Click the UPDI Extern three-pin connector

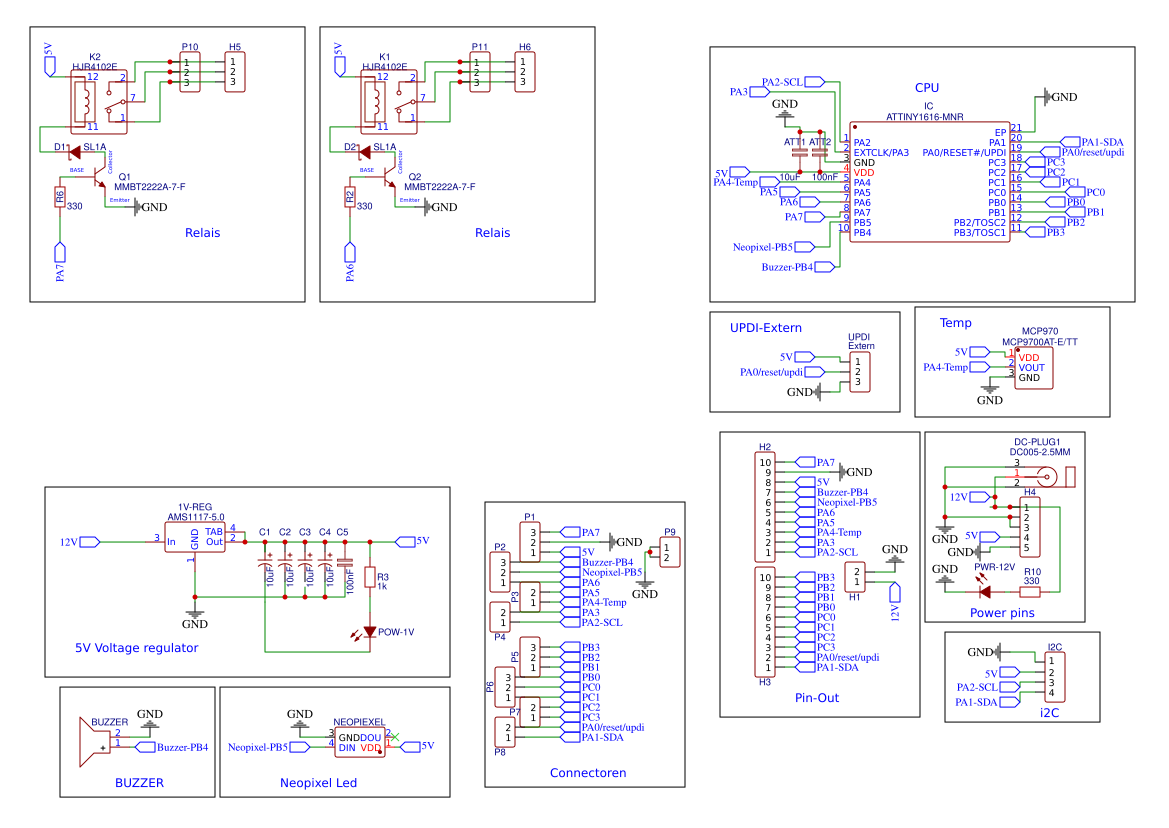coord(860,372)
